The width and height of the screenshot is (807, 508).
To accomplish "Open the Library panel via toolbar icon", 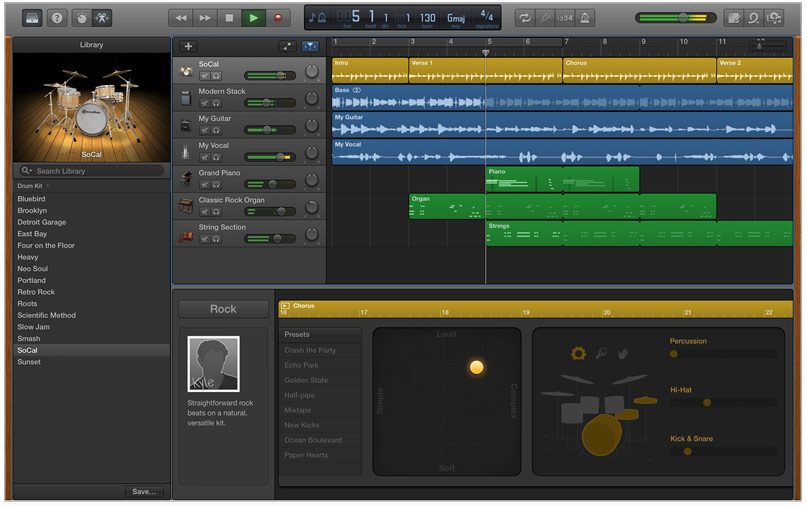I will pyautogui.click(x=33, y=18).
